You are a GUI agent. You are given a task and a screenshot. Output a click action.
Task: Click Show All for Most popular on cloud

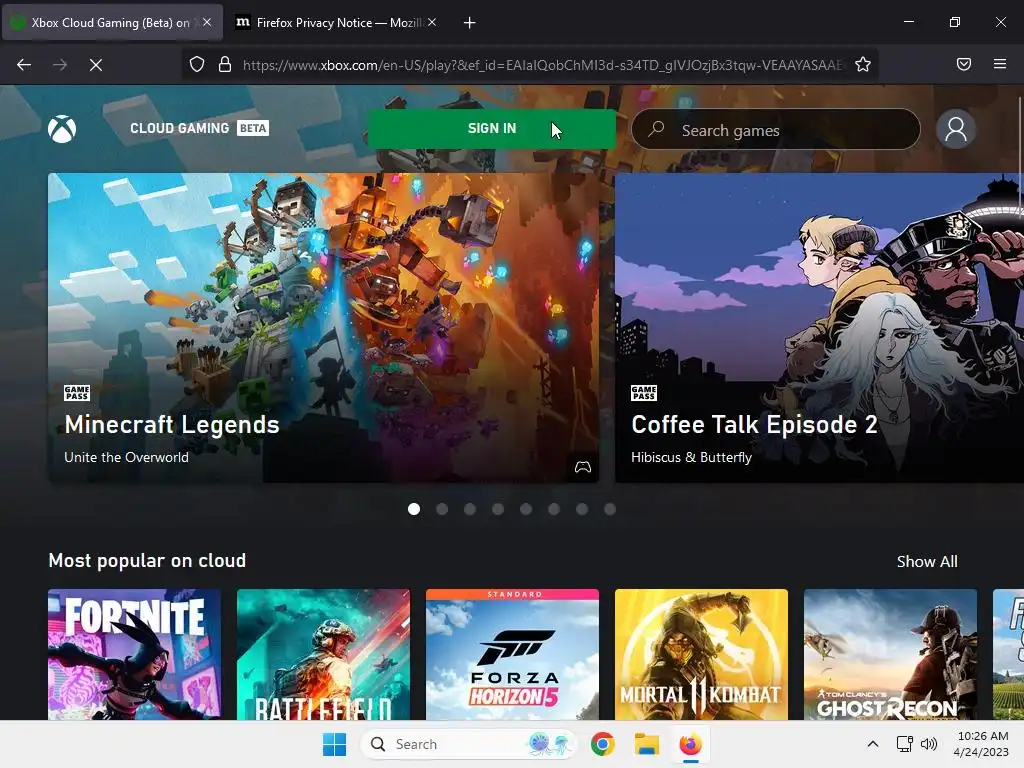tap(927, 561)
